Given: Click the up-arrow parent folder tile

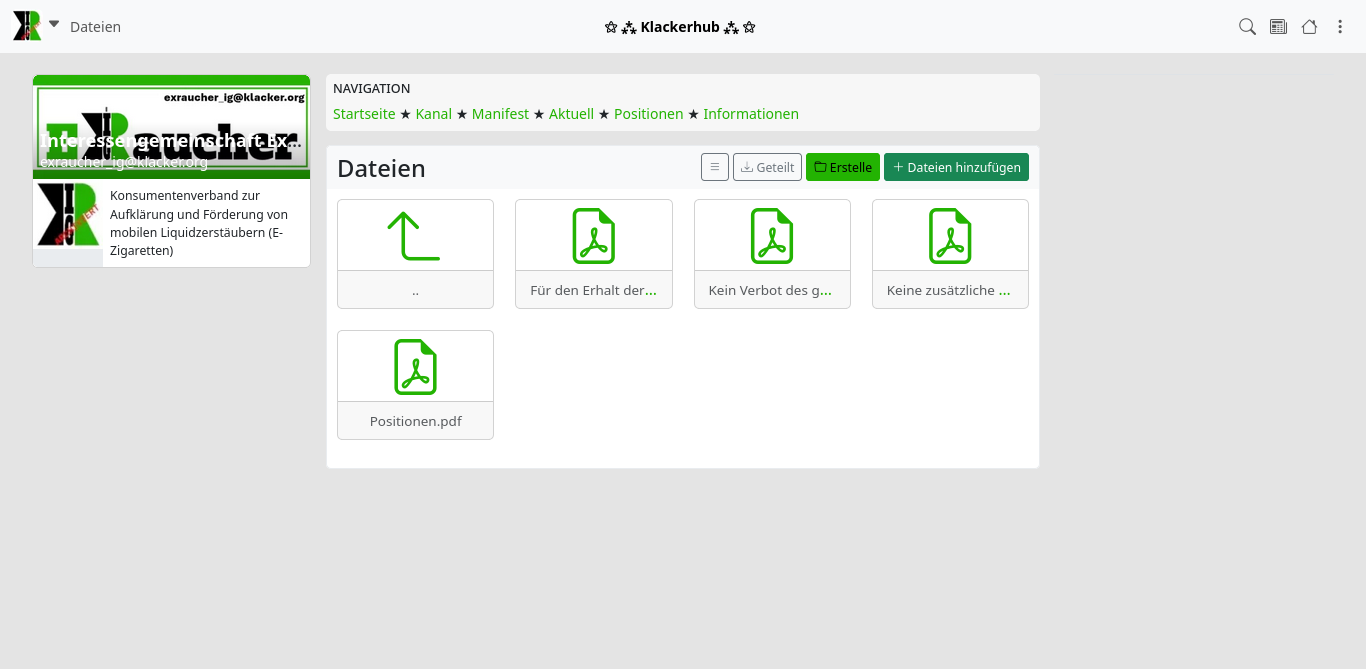Looking at the screenshot, I should 415,236.
